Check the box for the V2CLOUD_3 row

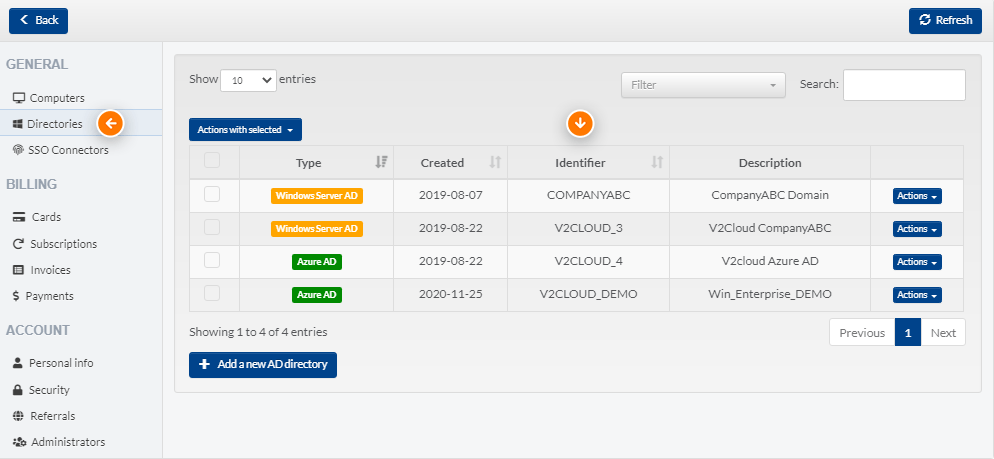[212, 227]
